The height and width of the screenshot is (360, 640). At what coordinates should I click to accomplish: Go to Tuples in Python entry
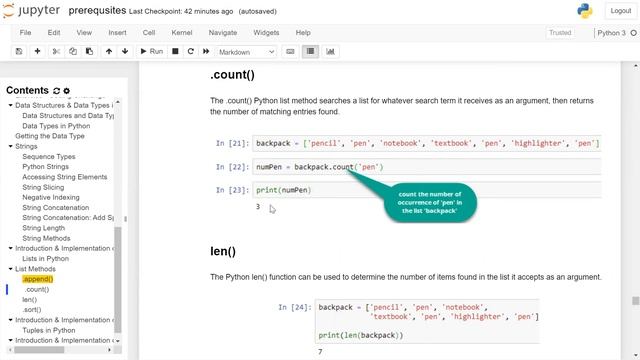click(49, 330)
